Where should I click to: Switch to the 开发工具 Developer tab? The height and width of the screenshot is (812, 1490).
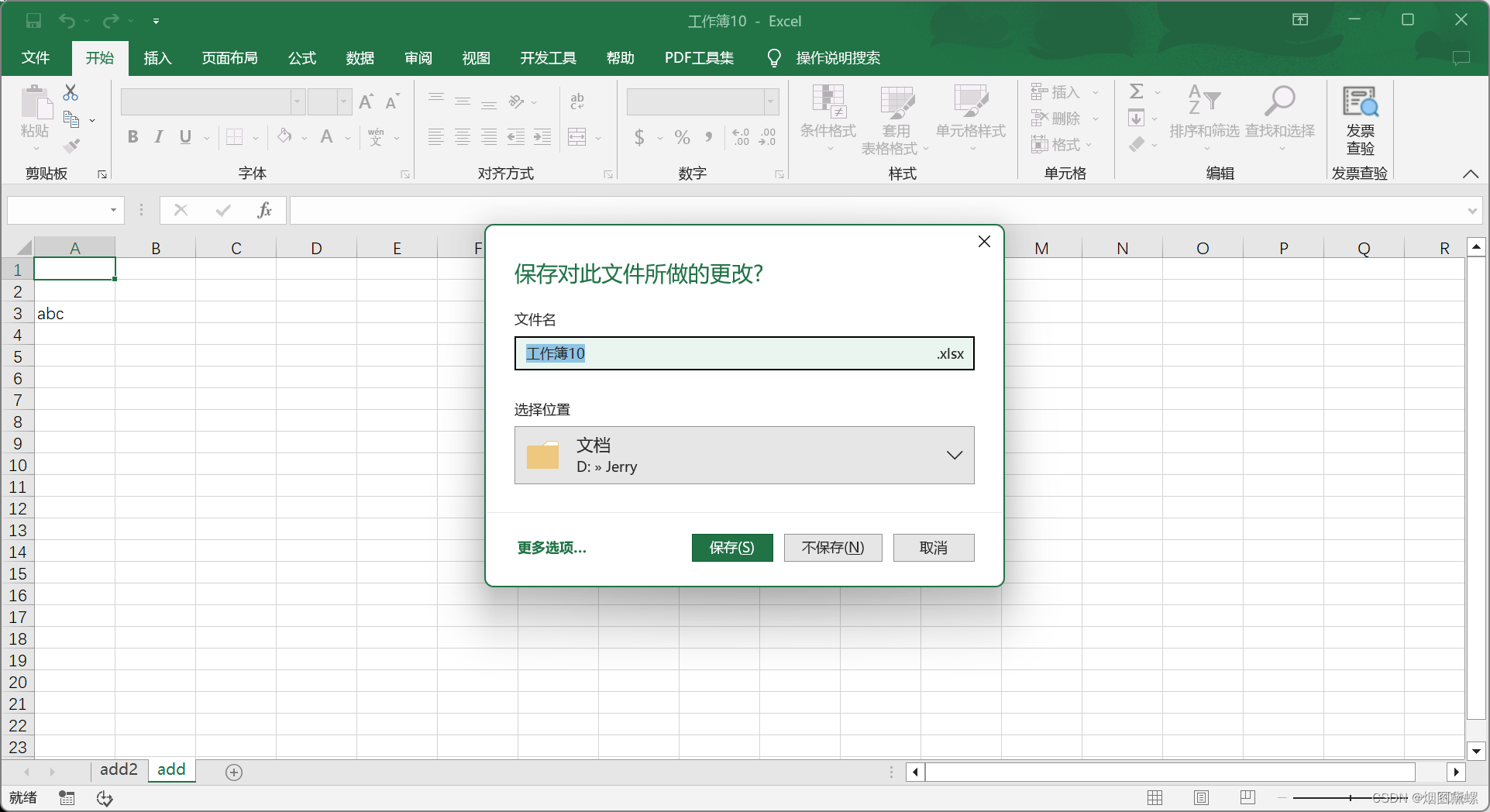[x=549, y=58]
